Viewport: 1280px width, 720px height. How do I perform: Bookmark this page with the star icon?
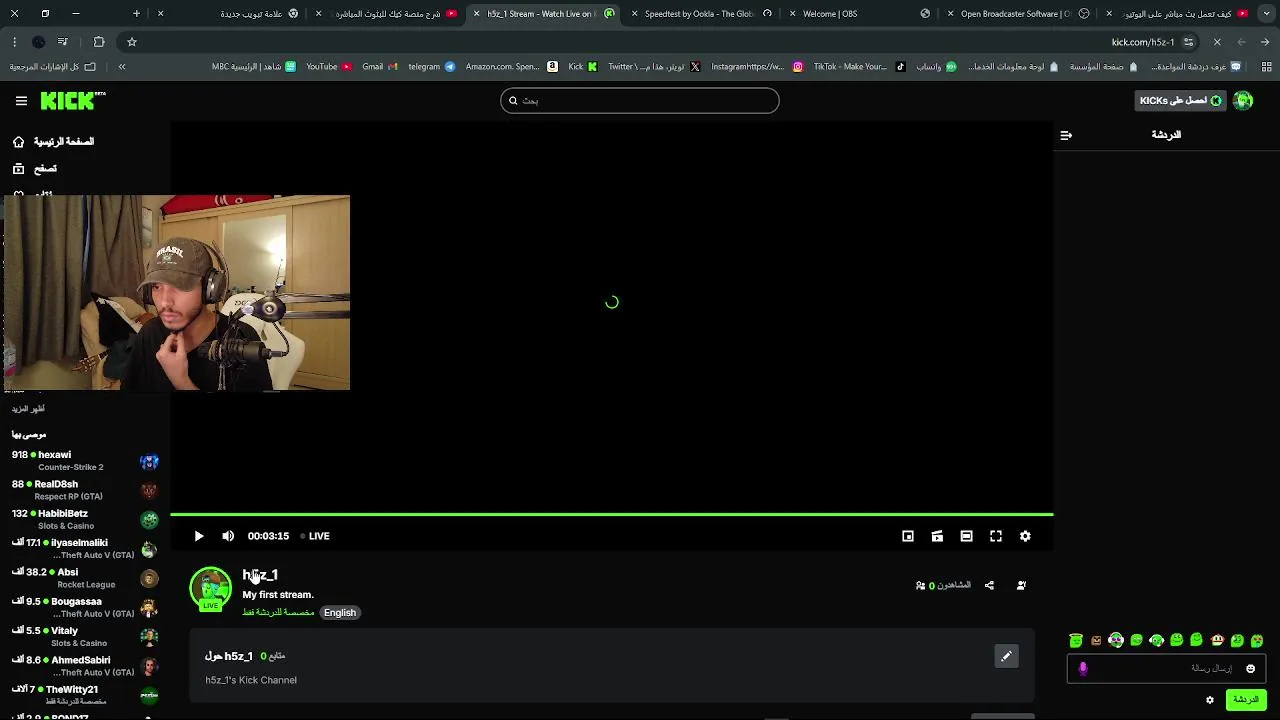click(131, 42)
